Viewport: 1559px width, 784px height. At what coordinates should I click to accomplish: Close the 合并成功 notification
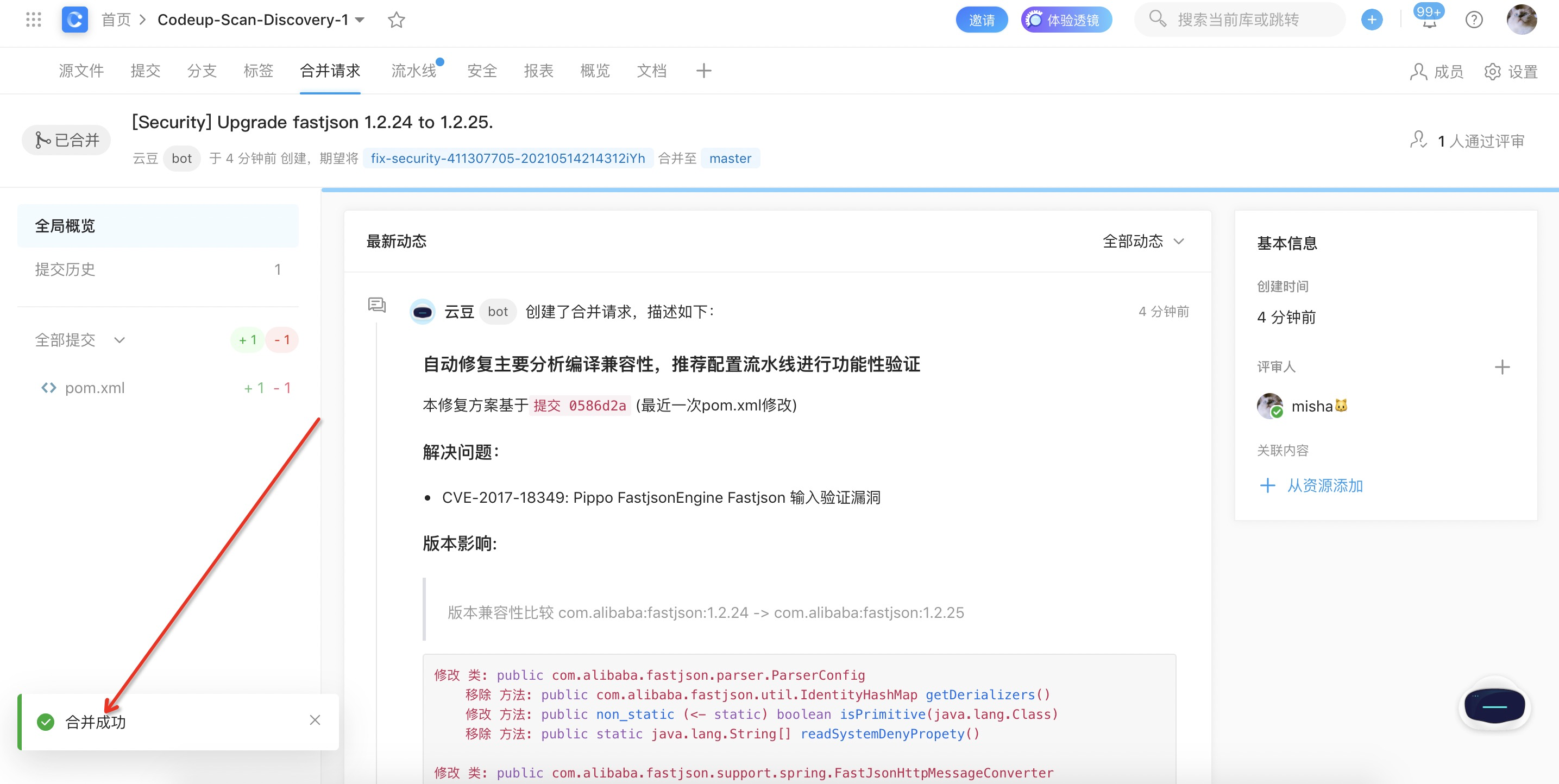tap(315, 720)
